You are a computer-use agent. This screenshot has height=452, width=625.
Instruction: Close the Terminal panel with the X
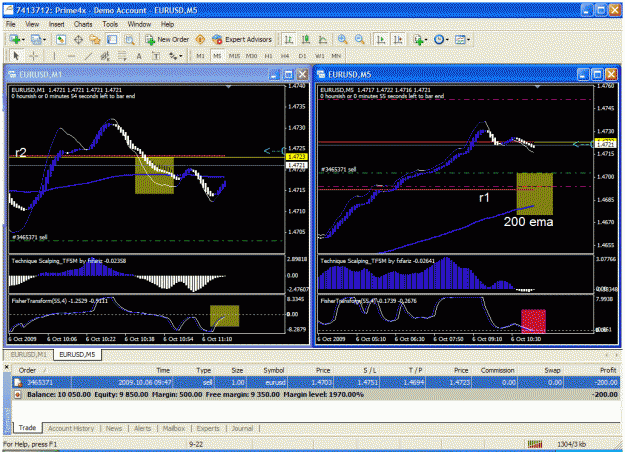point(7,367)
